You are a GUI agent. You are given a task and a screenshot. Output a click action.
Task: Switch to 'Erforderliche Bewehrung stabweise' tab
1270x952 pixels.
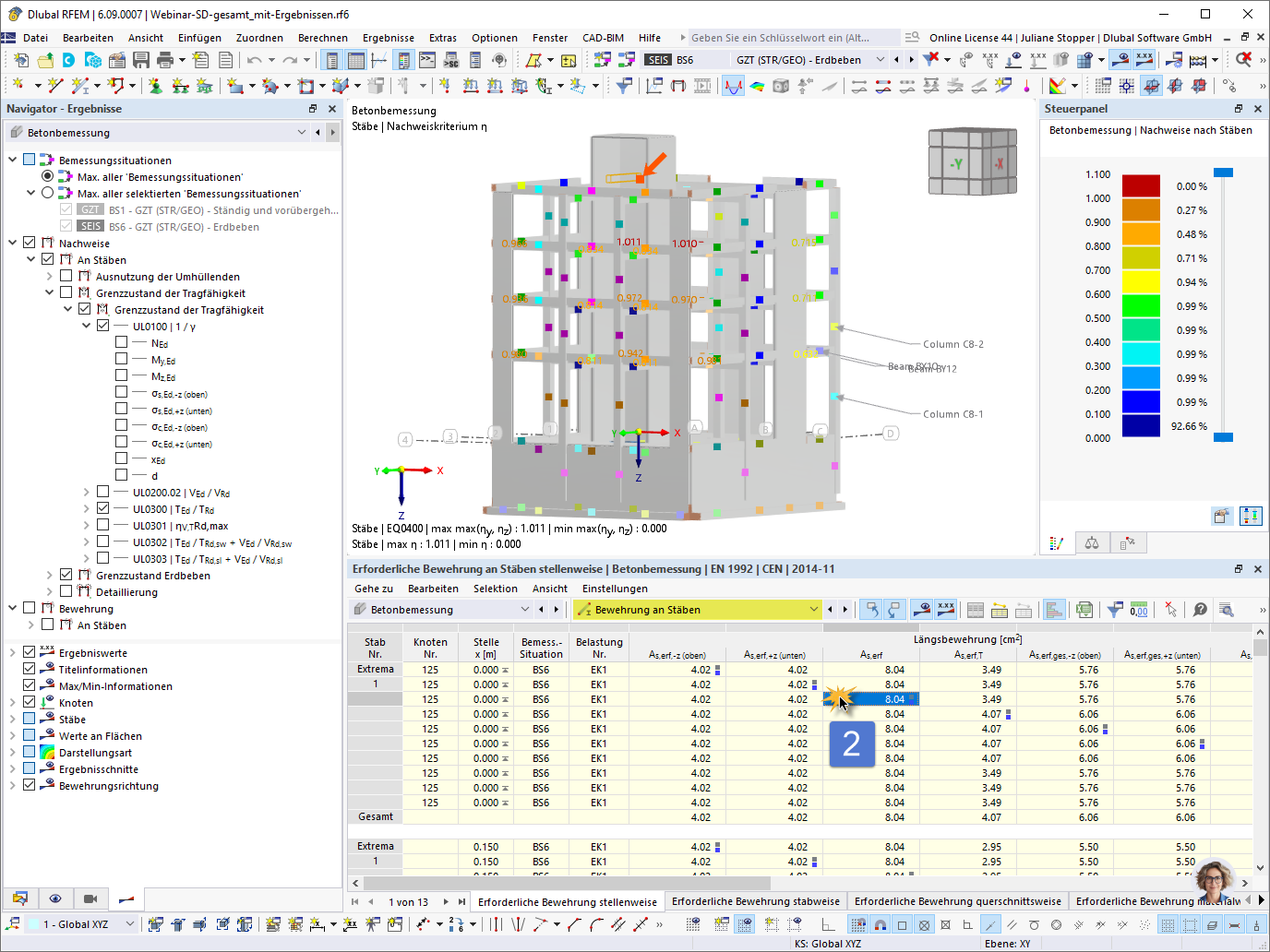point(755,901)
